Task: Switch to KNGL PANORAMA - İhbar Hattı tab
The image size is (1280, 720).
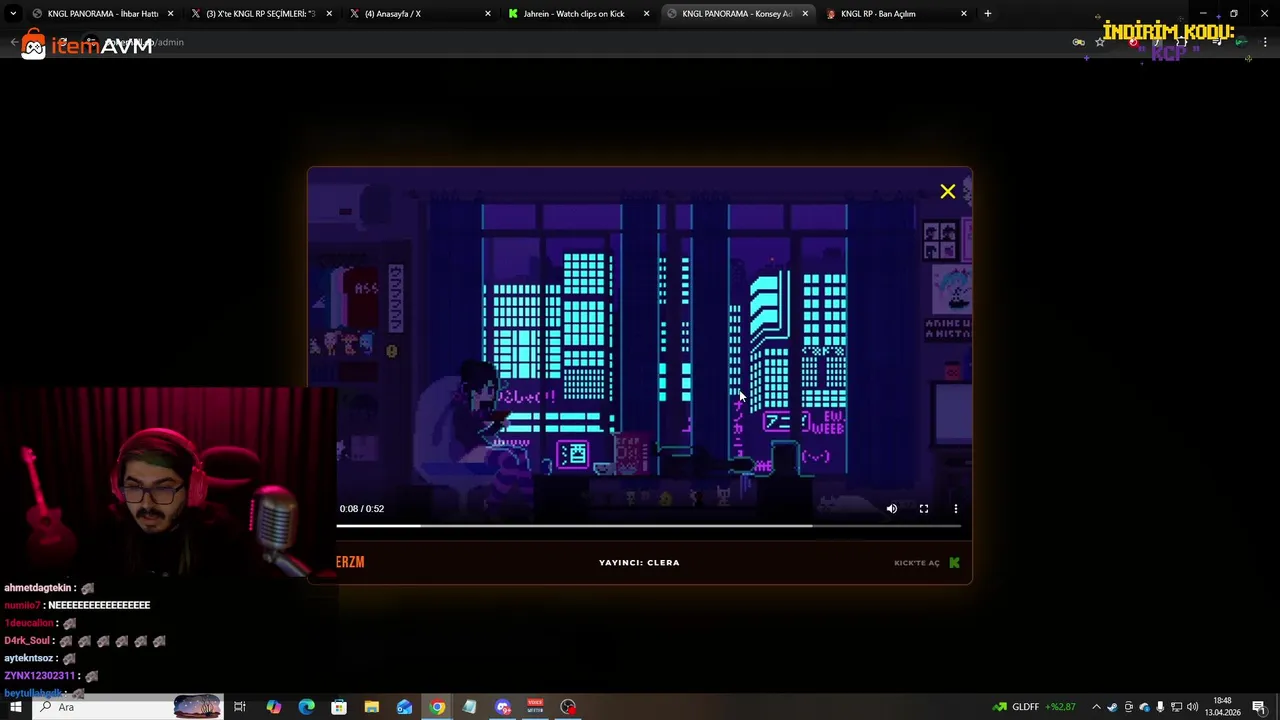Action: [x=103, y=14]
